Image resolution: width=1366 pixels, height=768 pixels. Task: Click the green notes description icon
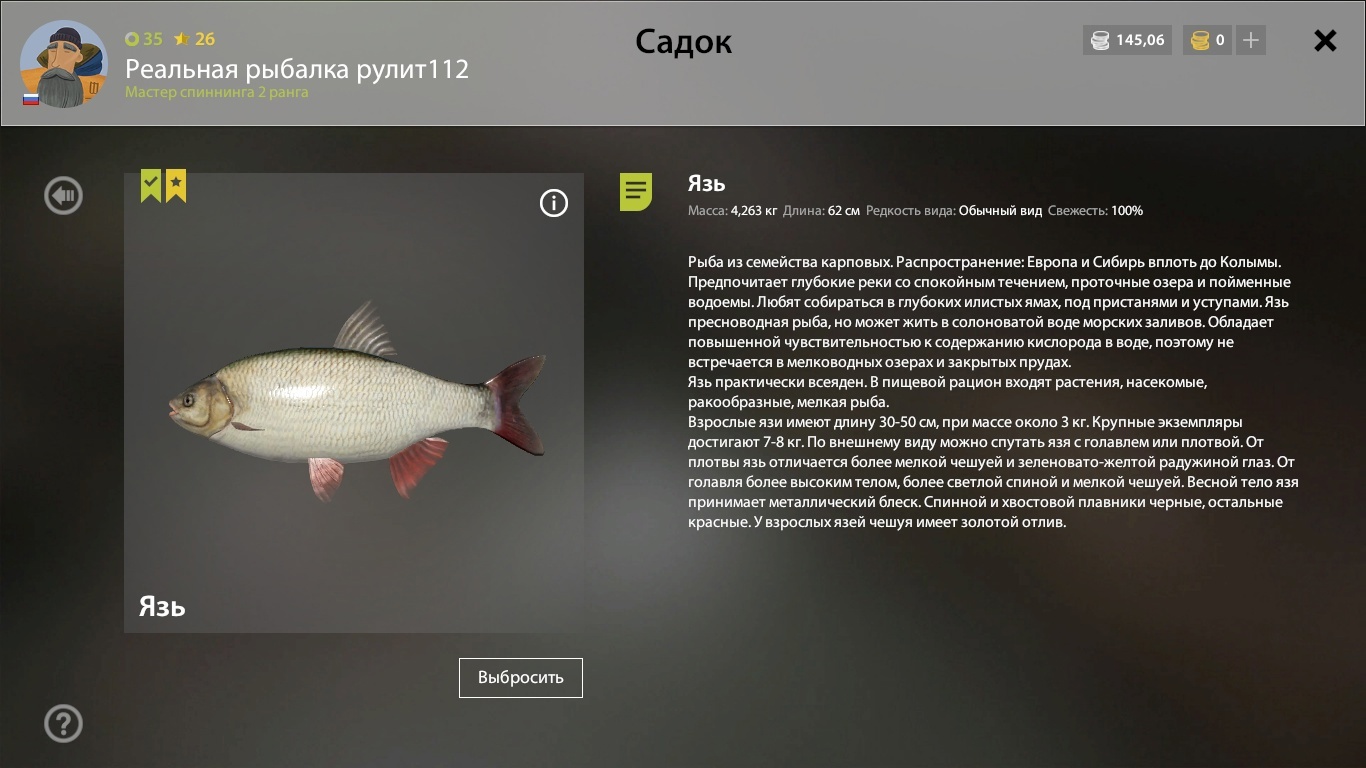pyautogui.click(x=636, y=191)
